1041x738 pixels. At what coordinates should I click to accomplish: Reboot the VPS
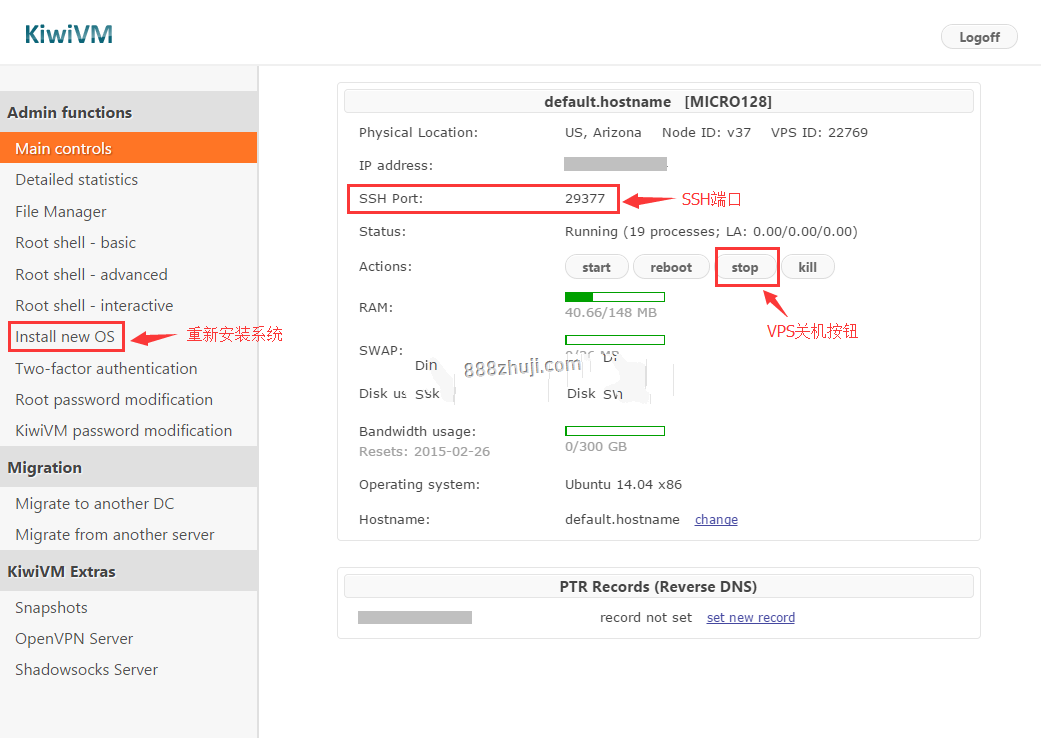(x=671, y=267)
